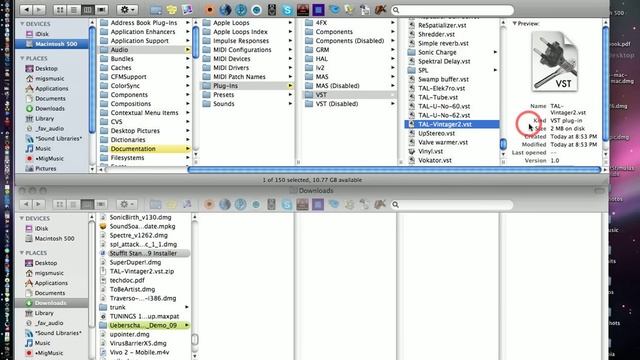Viewport: 640px width, 360px height.
Task: Switch Downloads window to Cover Flow view
Action: 101,204
